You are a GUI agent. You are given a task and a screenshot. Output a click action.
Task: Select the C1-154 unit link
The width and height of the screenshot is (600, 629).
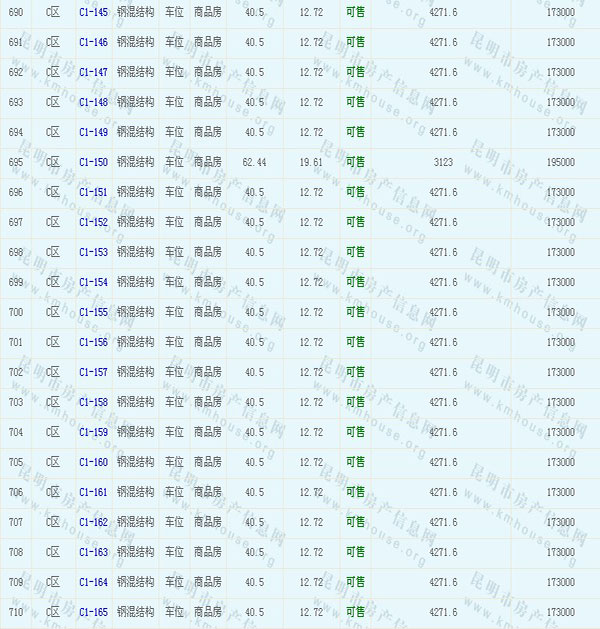pyautogui.click(x=93, y=283)
